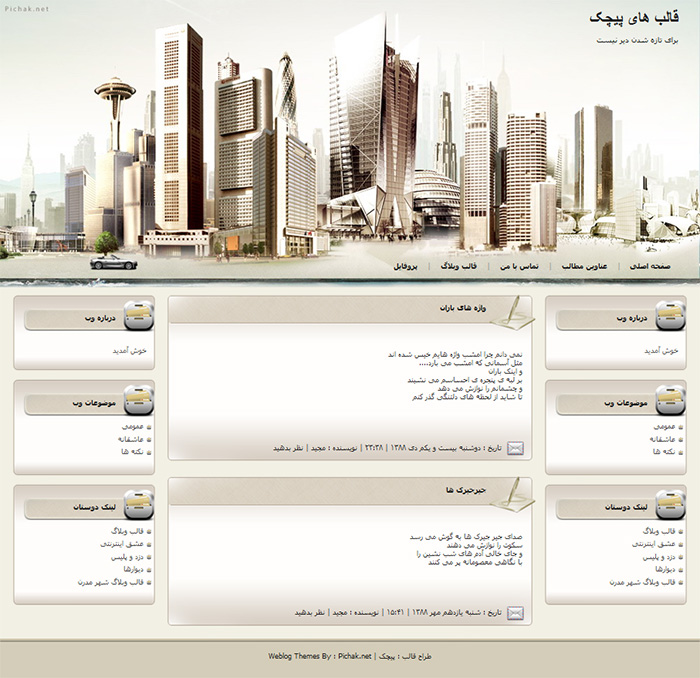The image size is (700, 678).
Task: Click نظر بدهید under the جیرجیرک ها post
Action: (x=309, y=612)
